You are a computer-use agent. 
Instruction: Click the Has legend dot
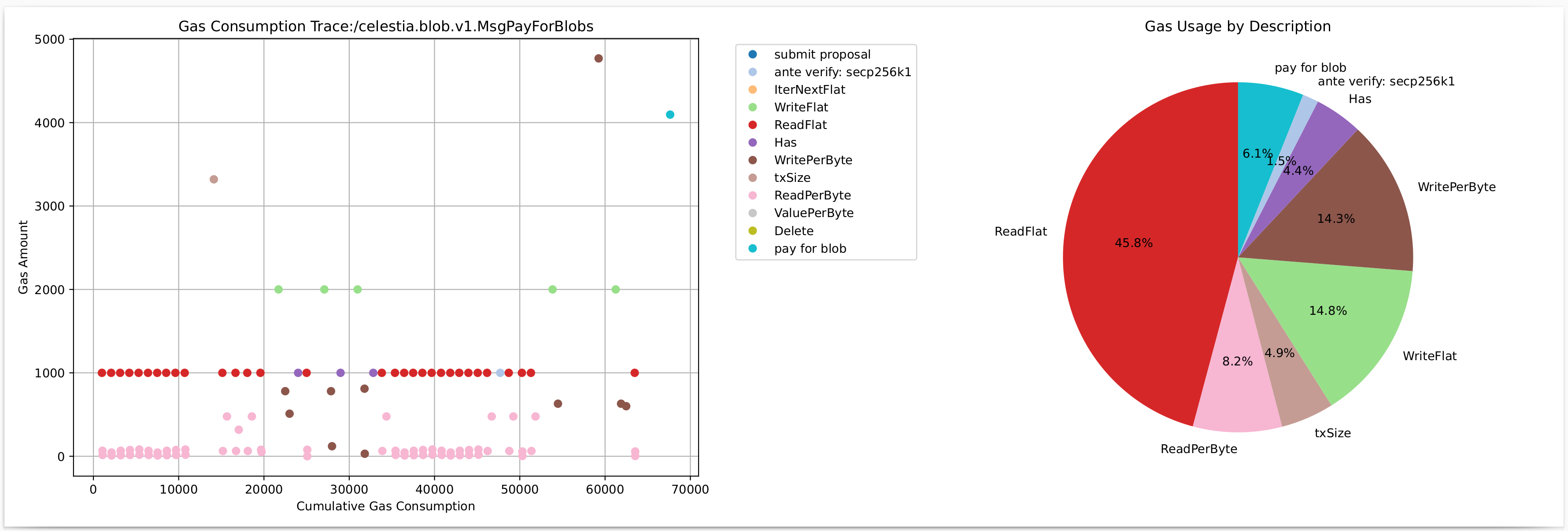coord(752,142)
